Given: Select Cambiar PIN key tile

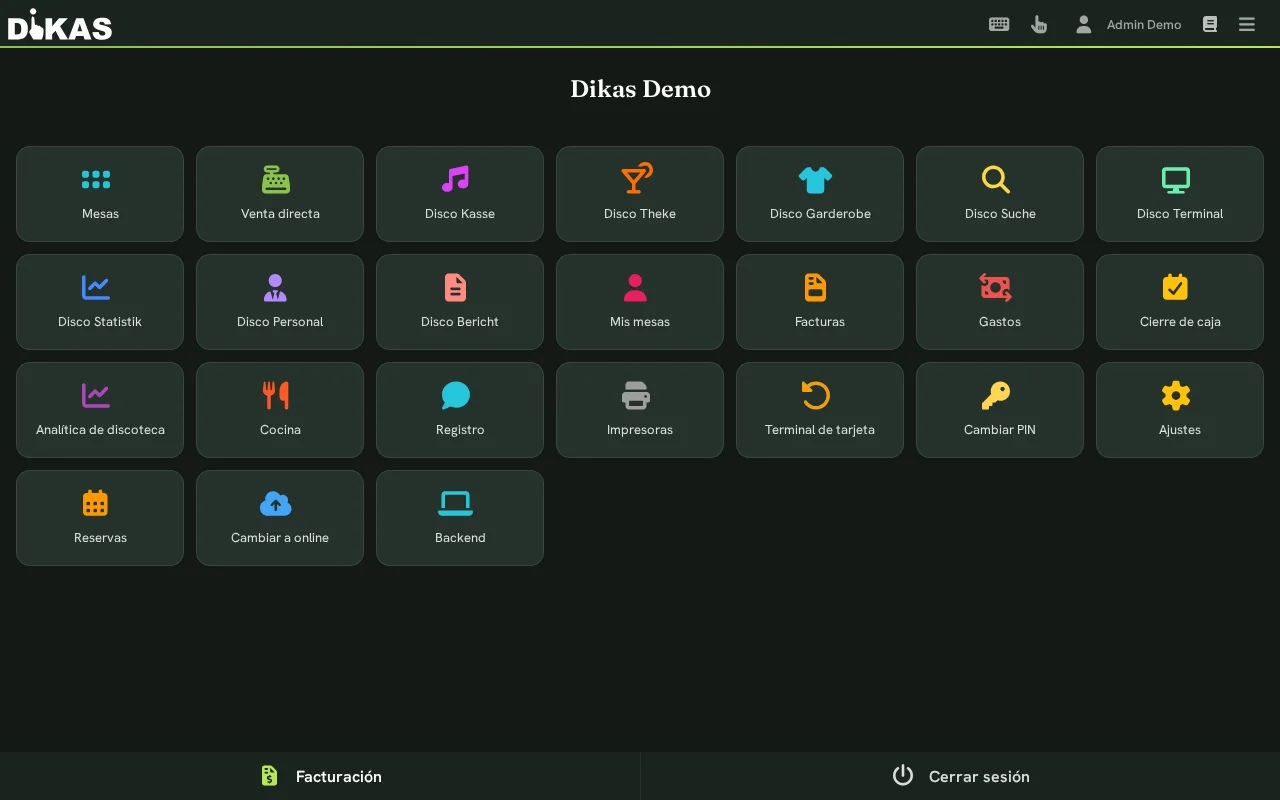Looking at the screenshot, I should 1000,410.
